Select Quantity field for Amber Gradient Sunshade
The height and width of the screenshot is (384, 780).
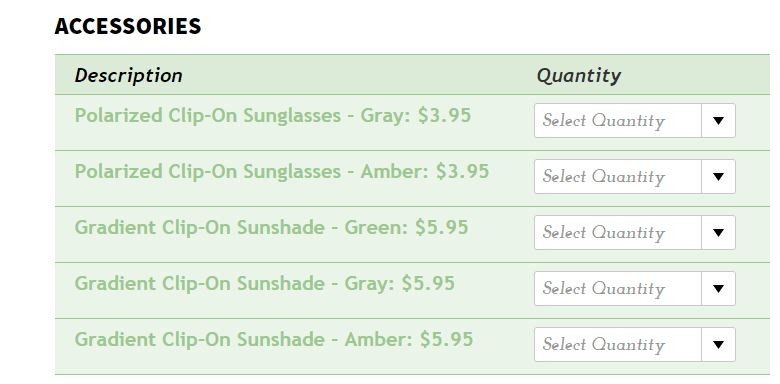(635, 344)
